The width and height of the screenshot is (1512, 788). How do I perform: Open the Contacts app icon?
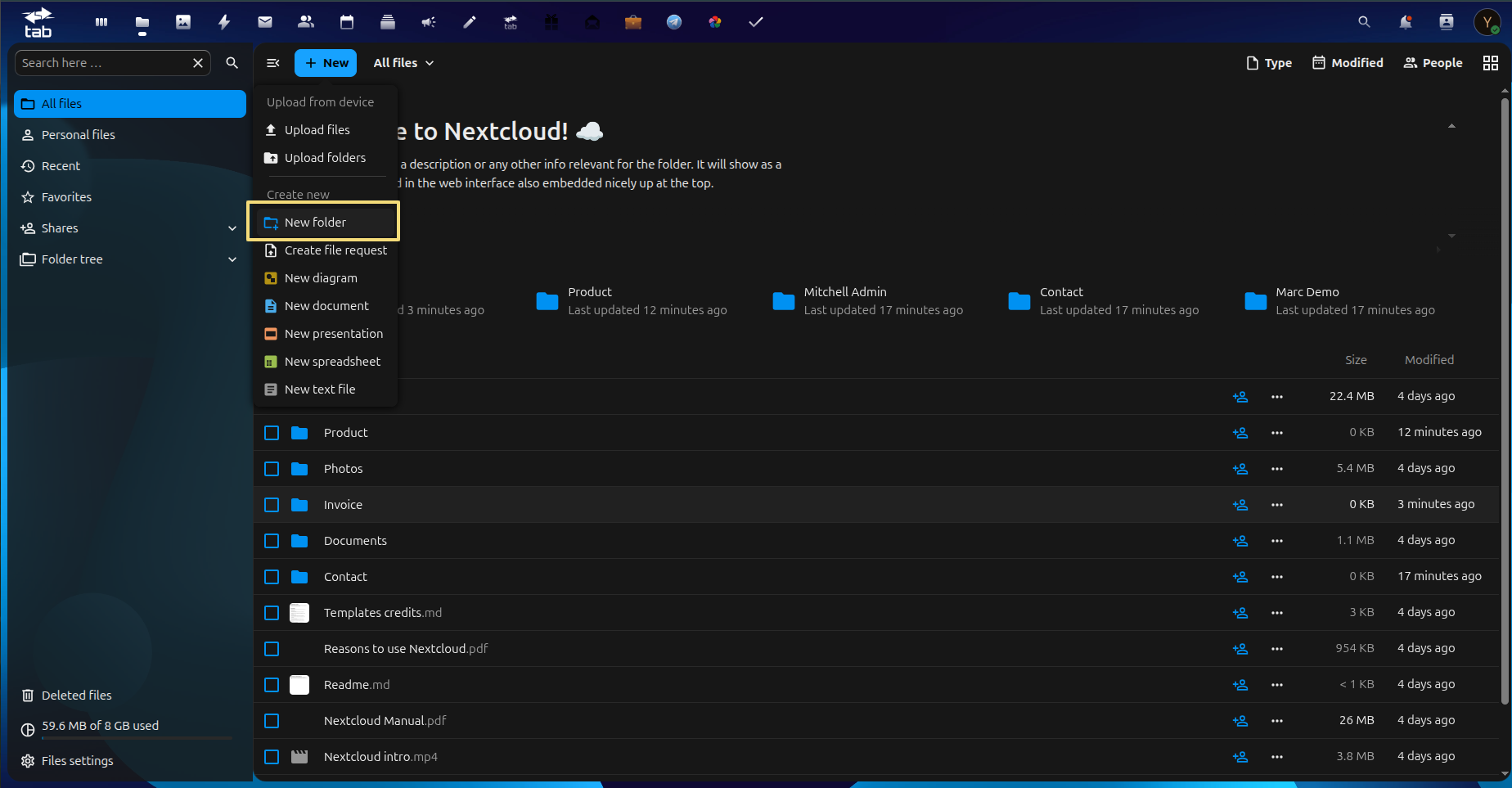[306, 22]
